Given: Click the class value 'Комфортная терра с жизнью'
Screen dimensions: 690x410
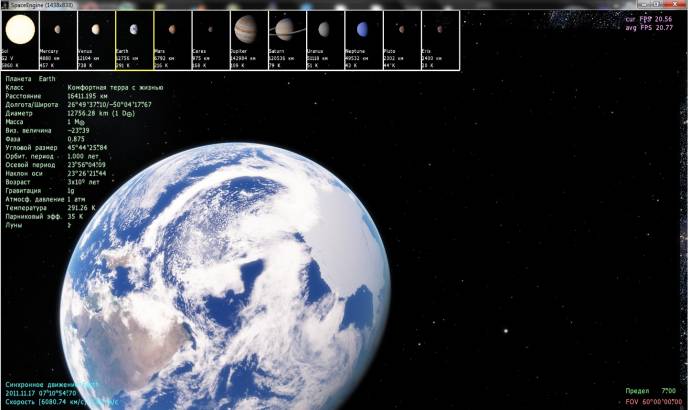Looking at the screenshot, I should tap(115, 88).
